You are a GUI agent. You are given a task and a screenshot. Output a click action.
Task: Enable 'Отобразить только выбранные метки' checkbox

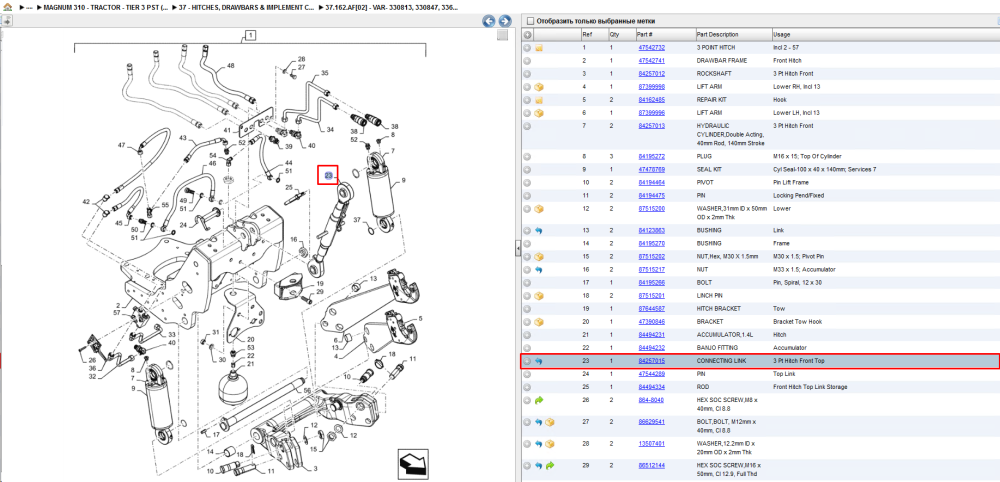click(x=530, y=21)
